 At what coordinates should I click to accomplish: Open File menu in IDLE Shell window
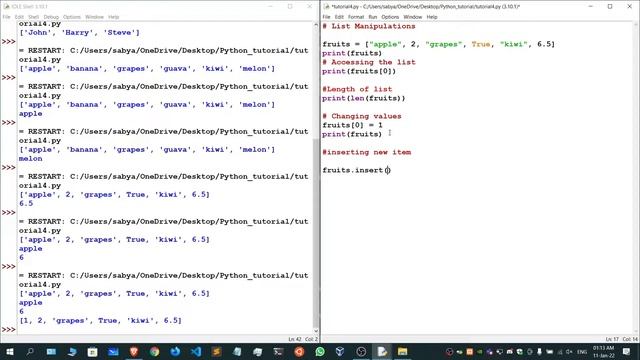(7, 17)
